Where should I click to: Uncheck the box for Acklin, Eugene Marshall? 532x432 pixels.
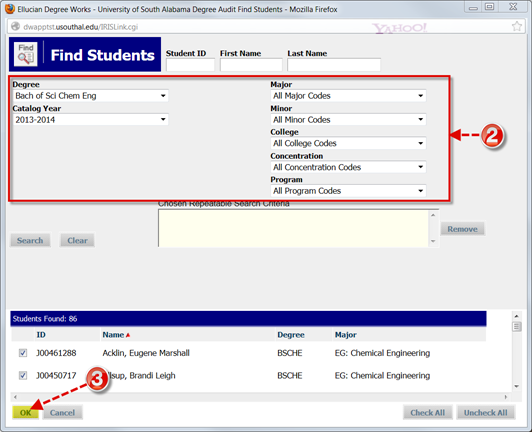click(23, 353)
